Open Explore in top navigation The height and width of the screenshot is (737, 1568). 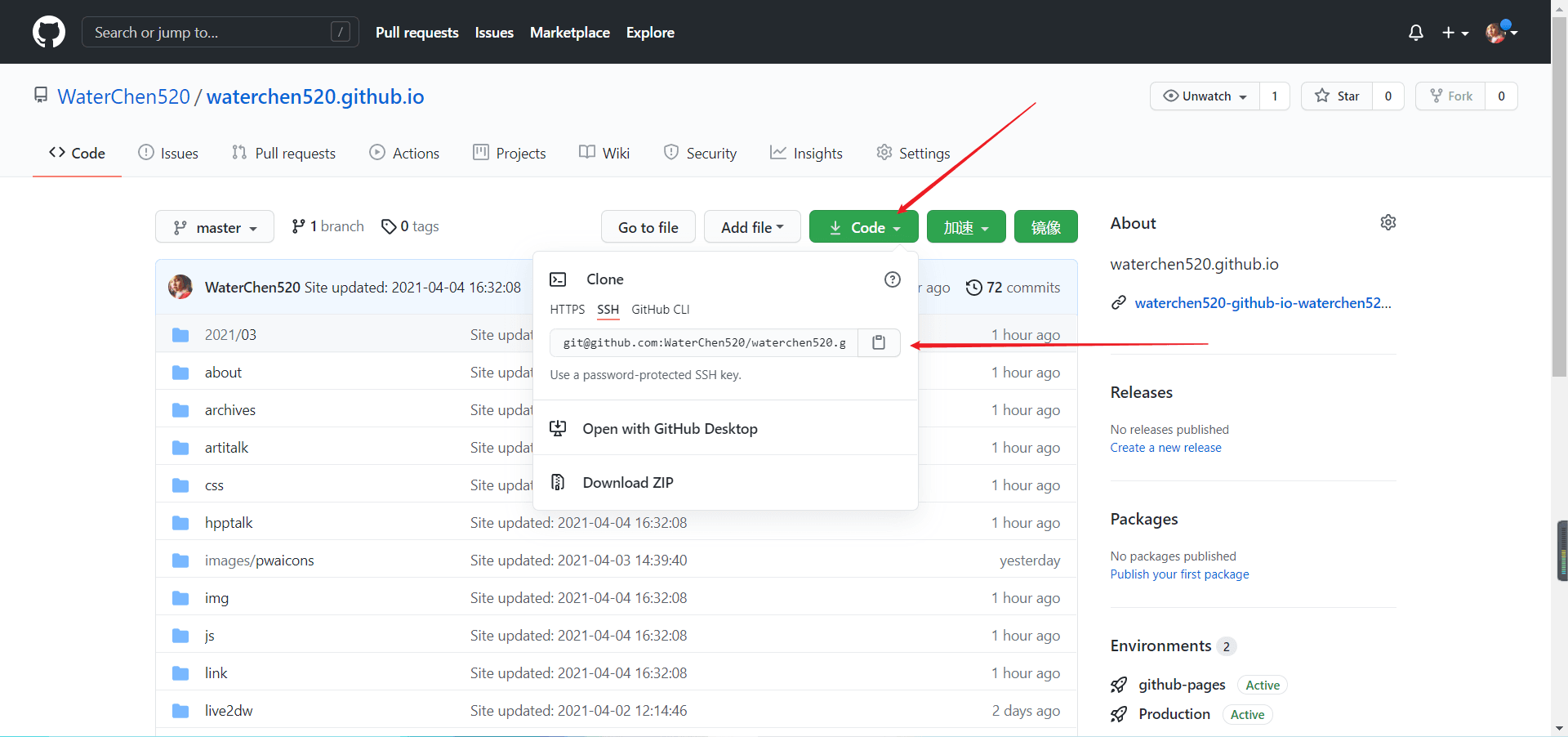(650, 33)
